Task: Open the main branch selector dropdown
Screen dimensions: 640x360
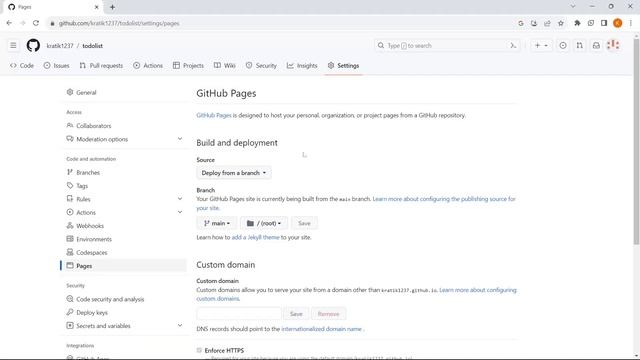Action: tap(217, 223)
